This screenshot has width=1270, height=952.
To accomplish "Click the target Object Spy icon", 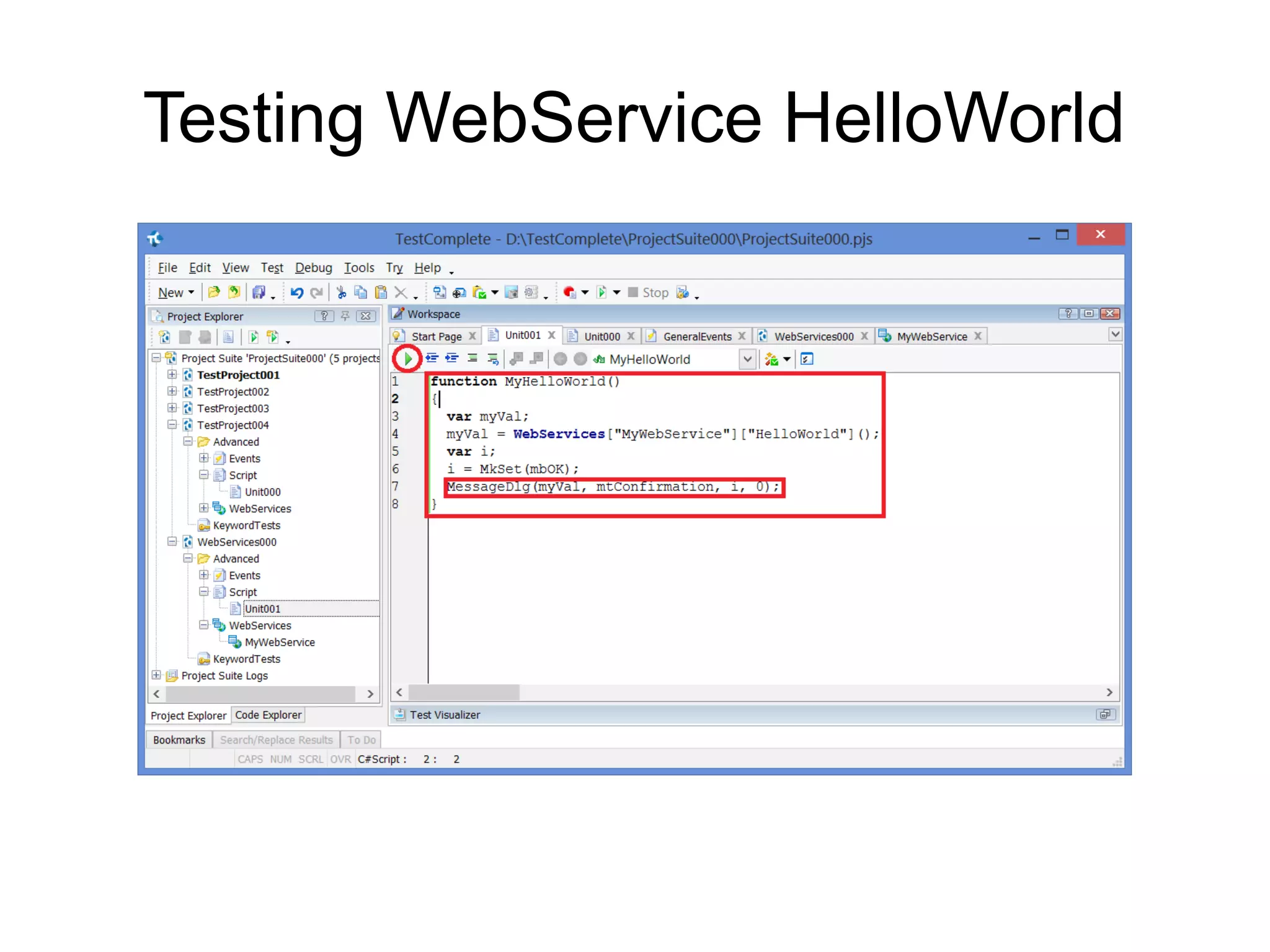I will 459,292.
